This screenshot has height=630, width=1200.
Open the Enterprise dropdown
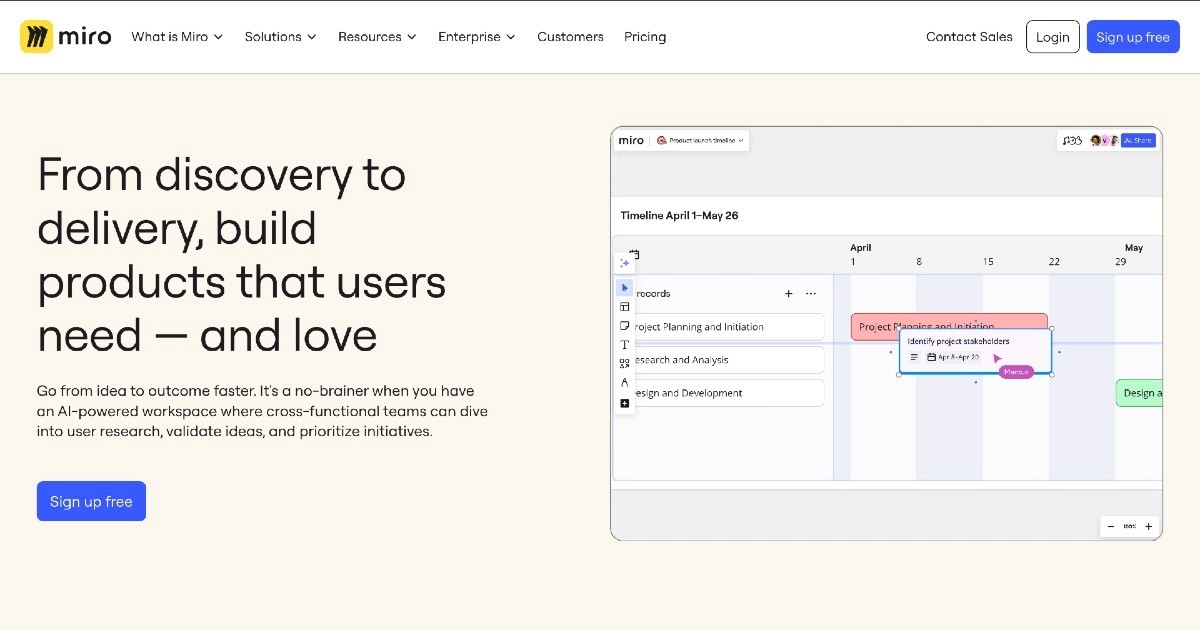476,37
